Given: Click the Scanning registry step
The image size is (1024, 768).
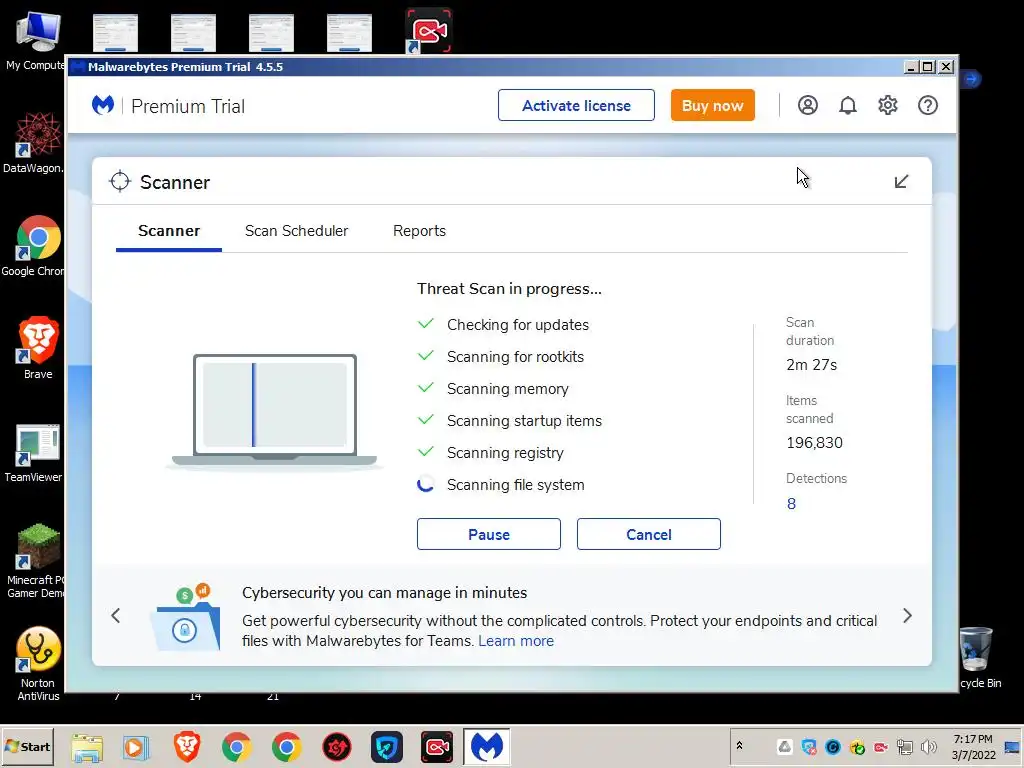Looking at the screenshot, I should [505, 453].
